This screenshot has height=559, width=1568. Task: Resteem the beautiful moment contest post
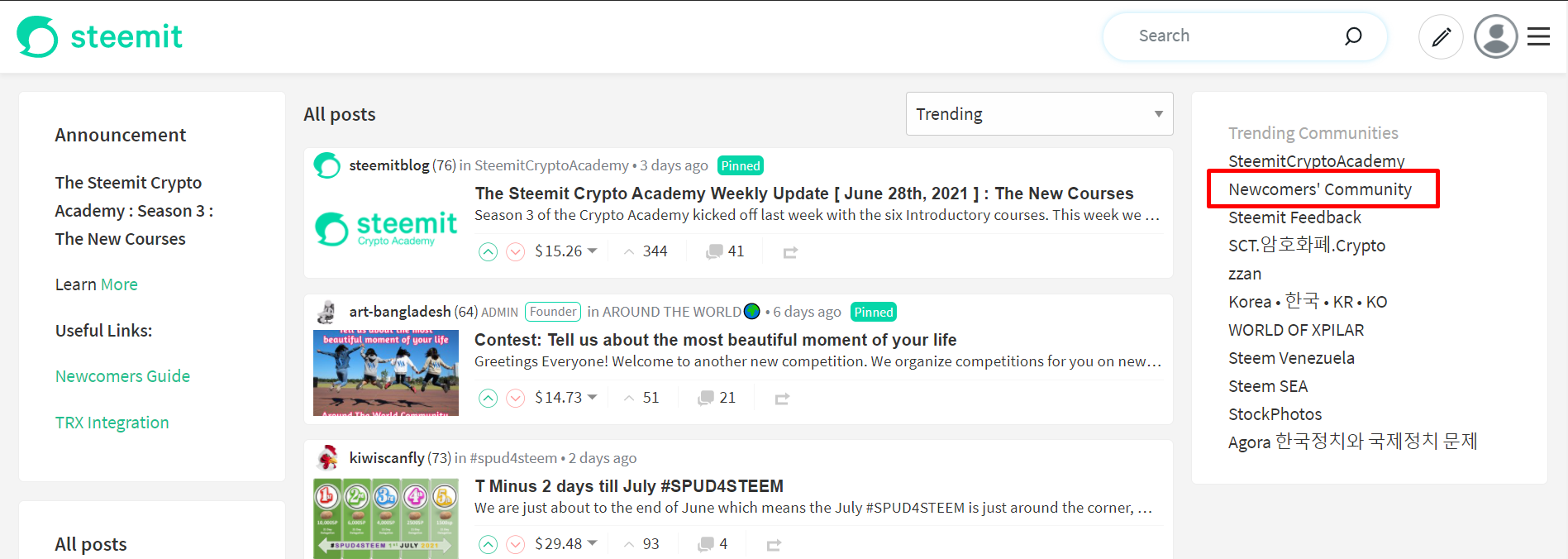click(782, 399)
